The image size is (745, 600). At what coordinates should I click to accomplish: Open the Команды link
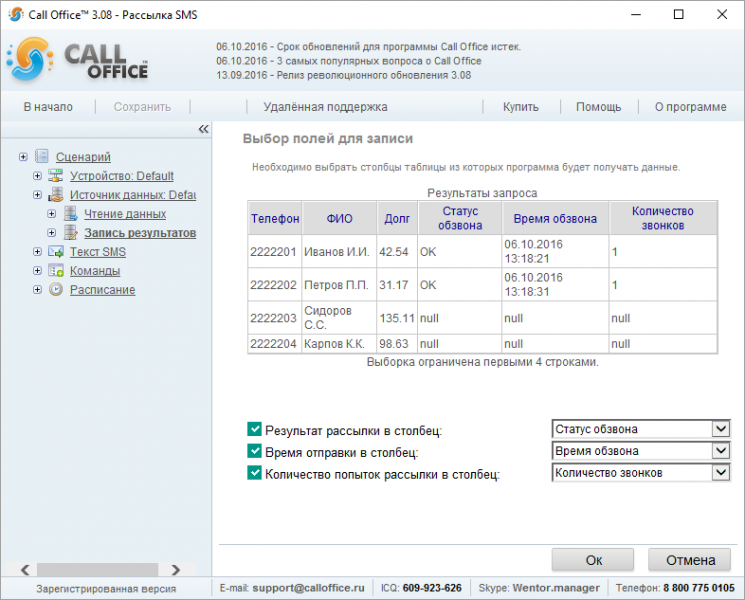[95, 271]
